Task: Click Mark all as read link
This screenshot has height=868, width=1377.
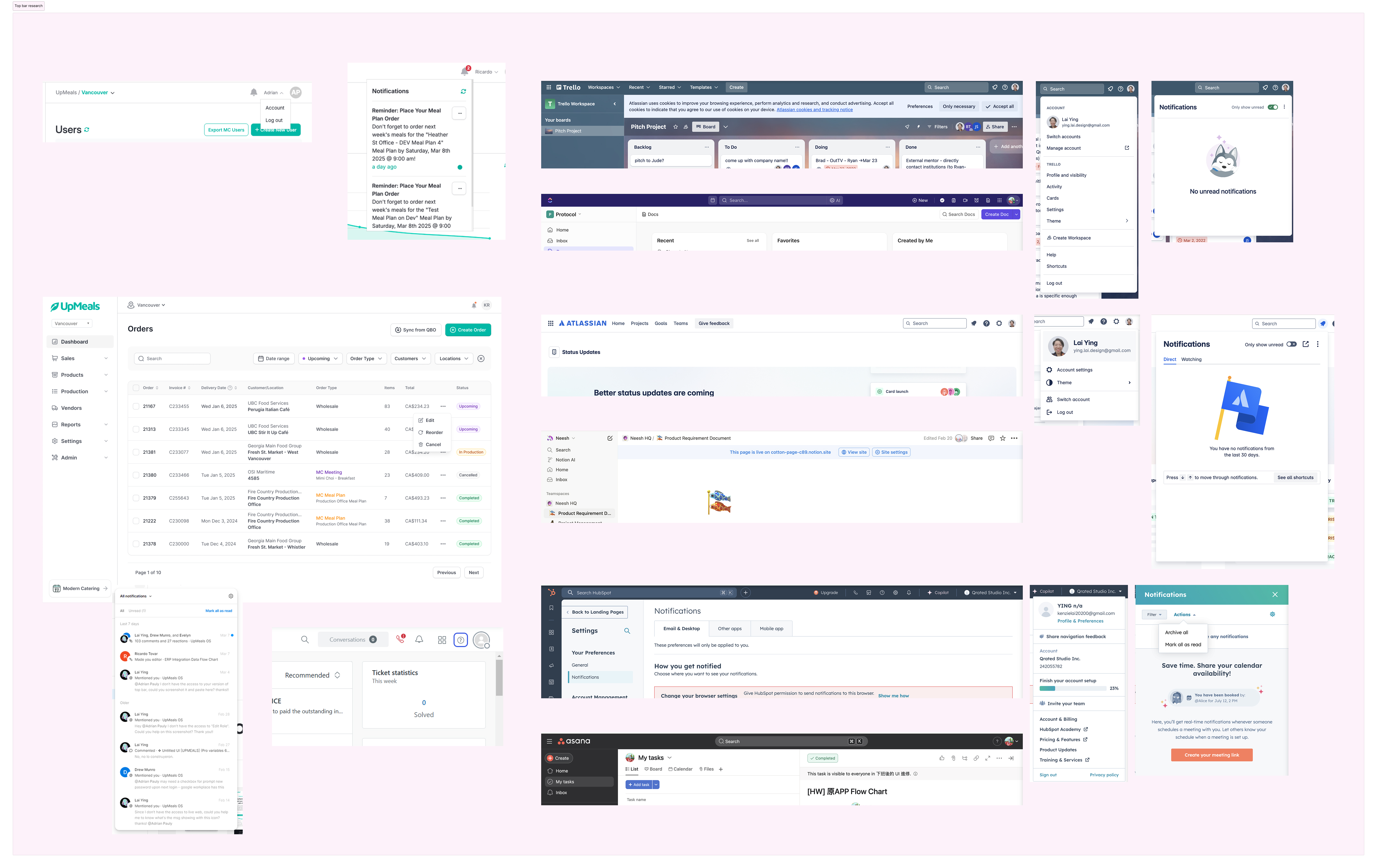Action: (219, 611)
